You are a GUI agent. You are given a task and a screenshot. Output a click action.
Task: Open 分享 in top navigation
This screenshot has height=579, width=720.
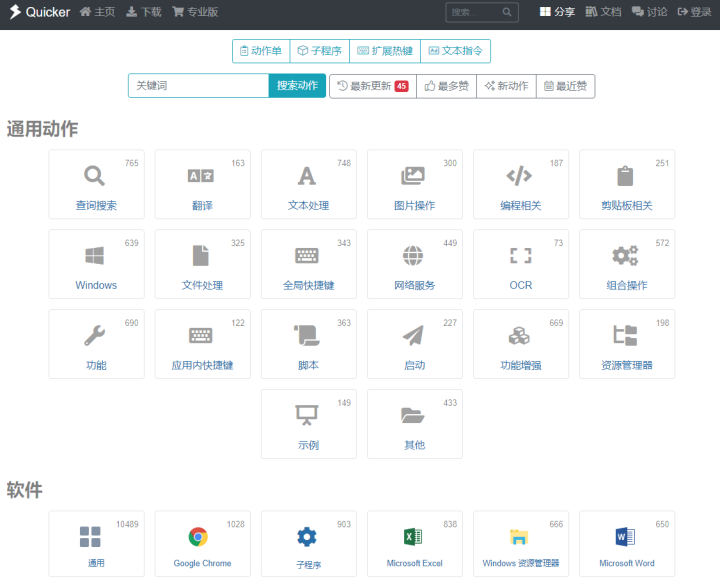(x=557, y=11)
